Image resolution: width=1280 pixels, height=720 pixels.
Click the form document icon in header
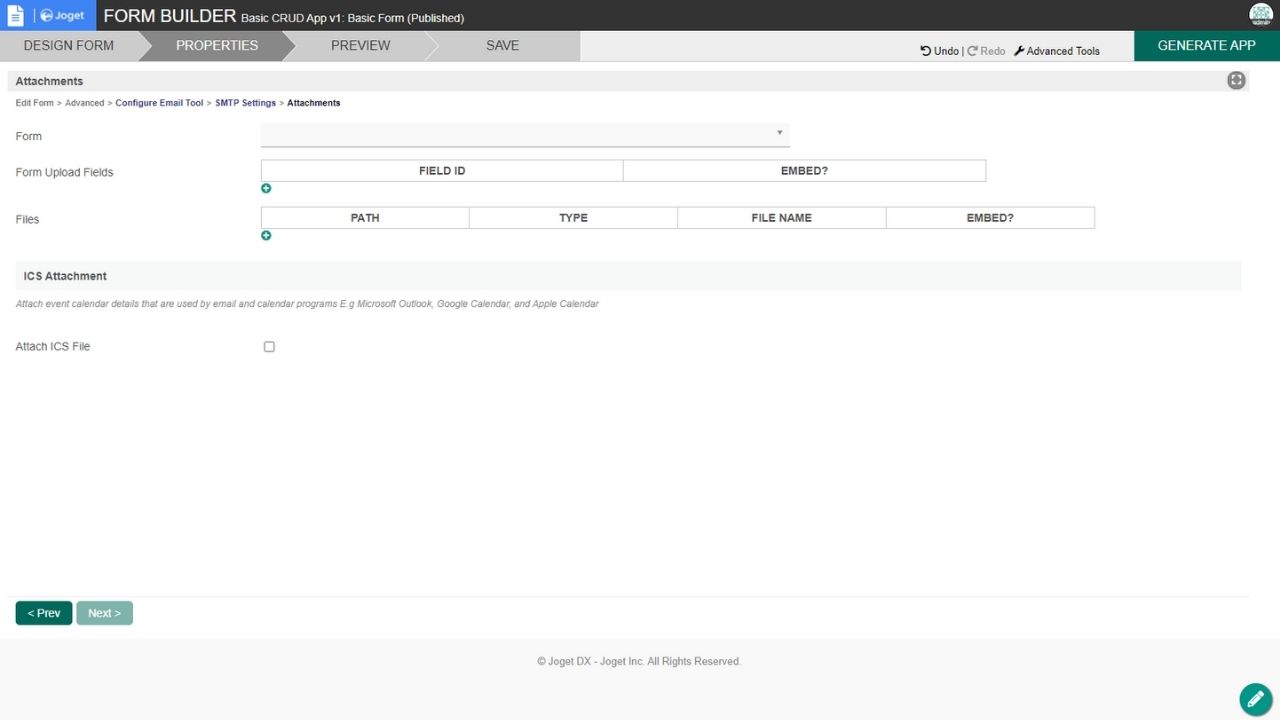pos(15,15)
